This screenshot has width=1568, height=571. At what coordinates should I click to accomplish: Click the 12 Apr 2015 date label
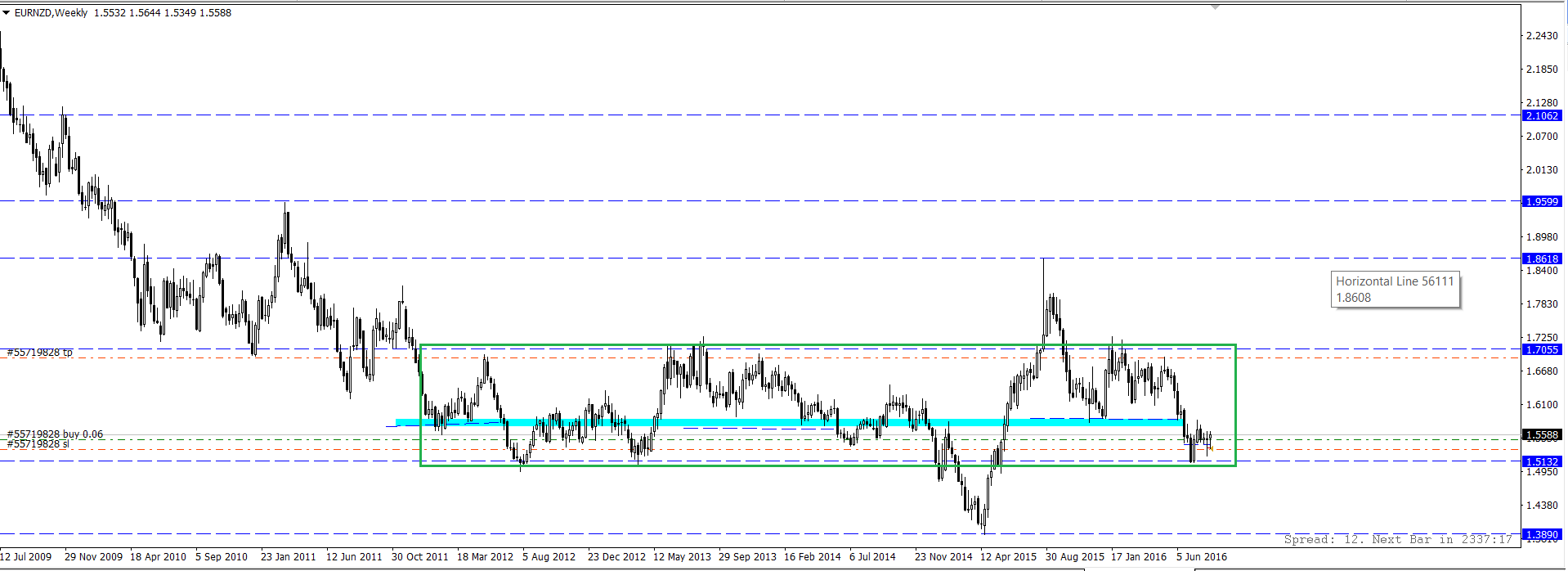click(x=1009, y=557)
